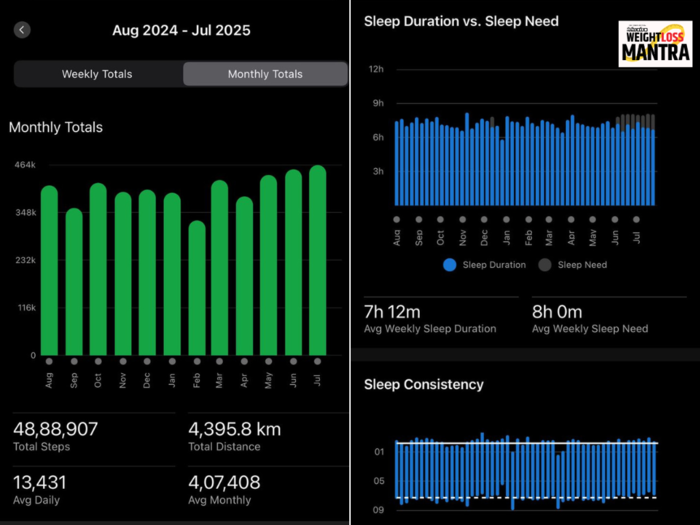This screenshot has width=700, height=525.
Task: Select the Aug marker dot in steps chart
Action: pos(49,361)
